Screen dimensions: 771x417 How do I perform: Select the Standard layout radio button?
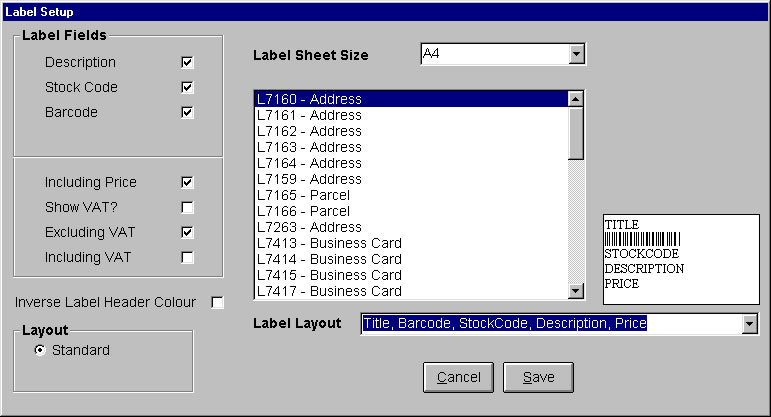(40, 350)
